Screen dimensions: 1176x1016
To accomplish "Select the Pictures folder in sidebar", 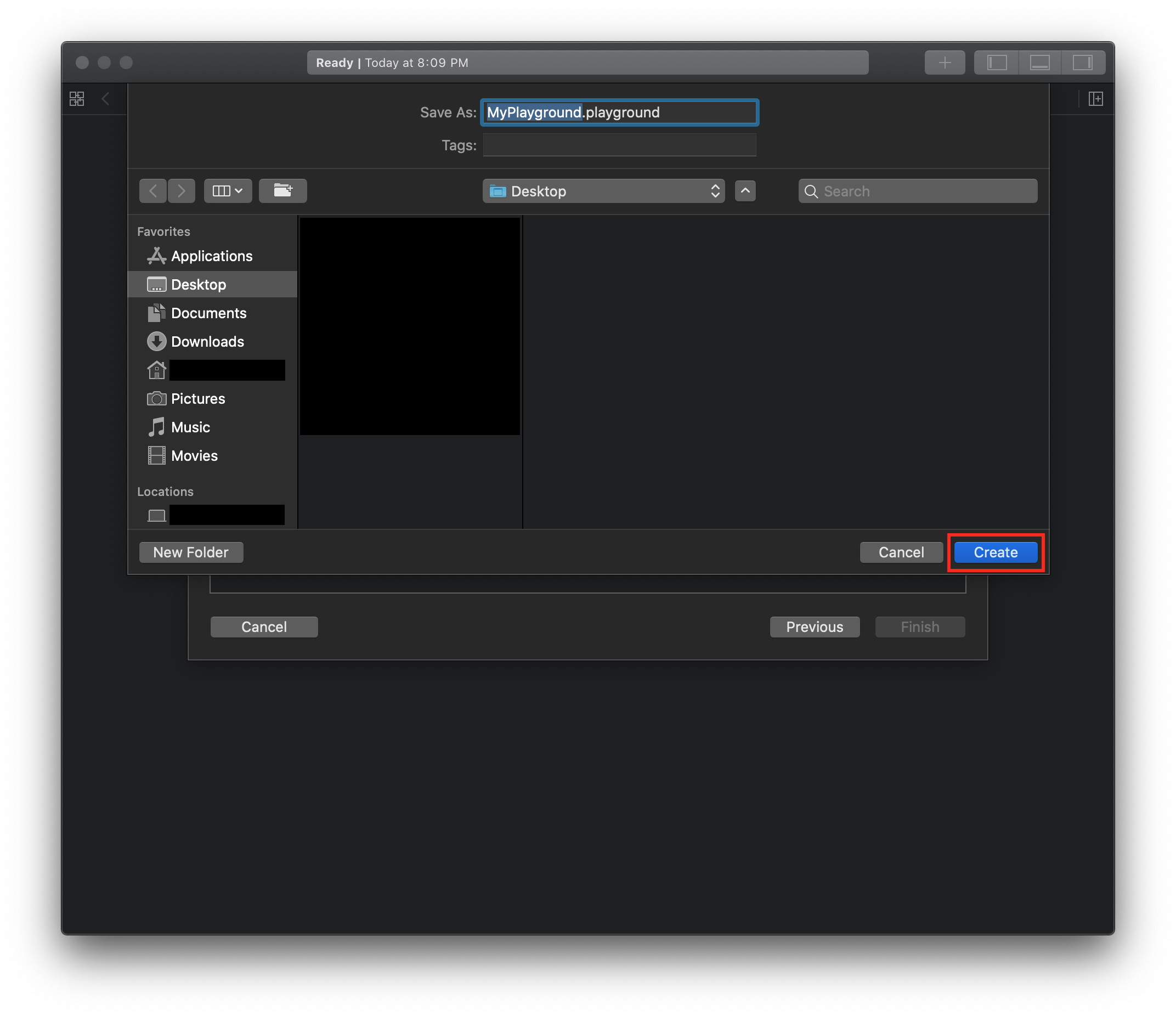I will [197, 398].
